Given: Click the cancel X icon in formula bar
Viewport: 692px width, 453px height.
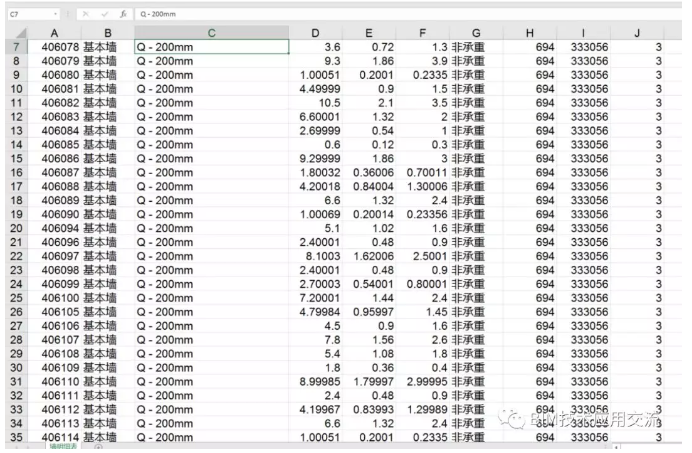Looking at the screenshot, I should coord(86,14).
